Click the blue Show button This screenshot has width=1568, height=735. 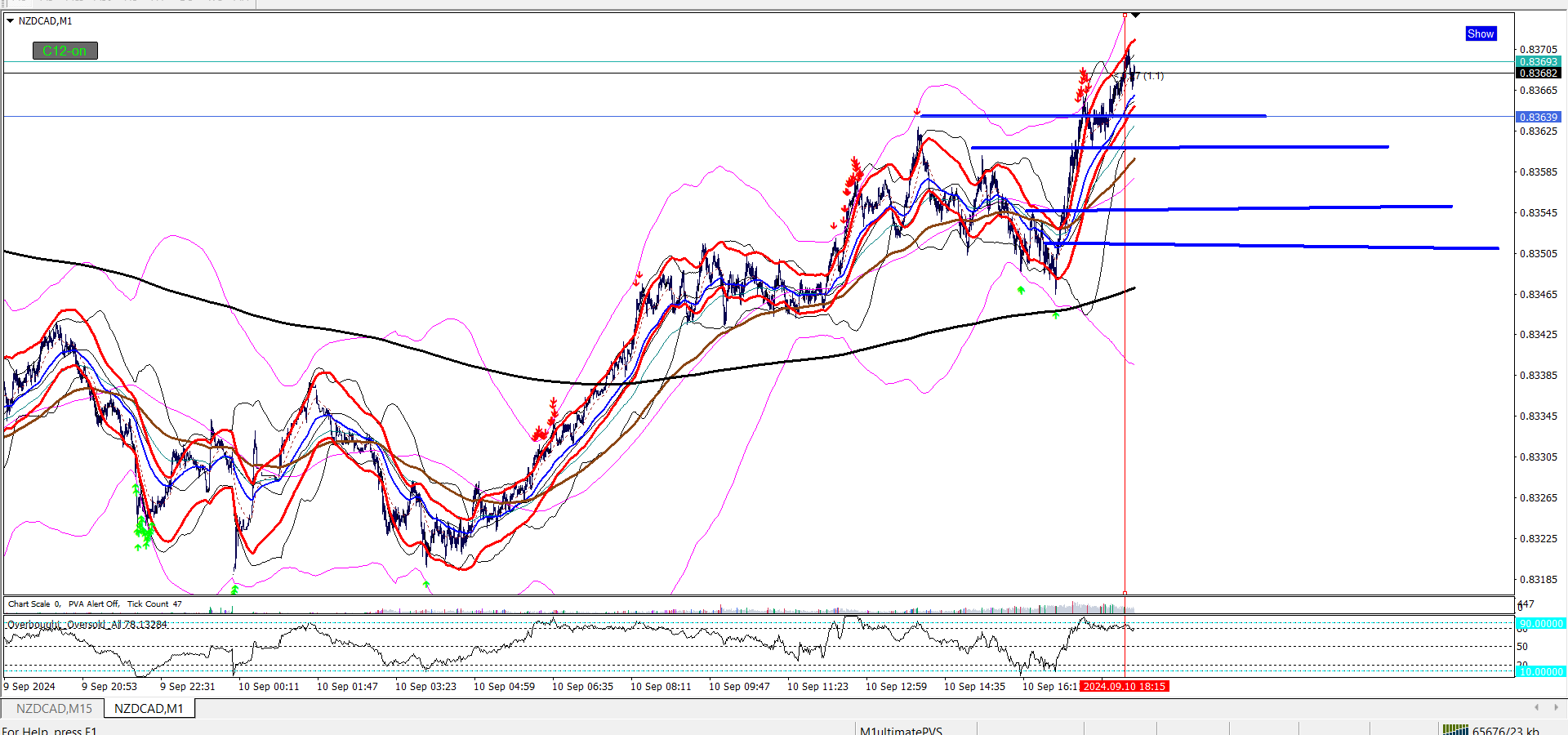click(x=1481, y=33)
